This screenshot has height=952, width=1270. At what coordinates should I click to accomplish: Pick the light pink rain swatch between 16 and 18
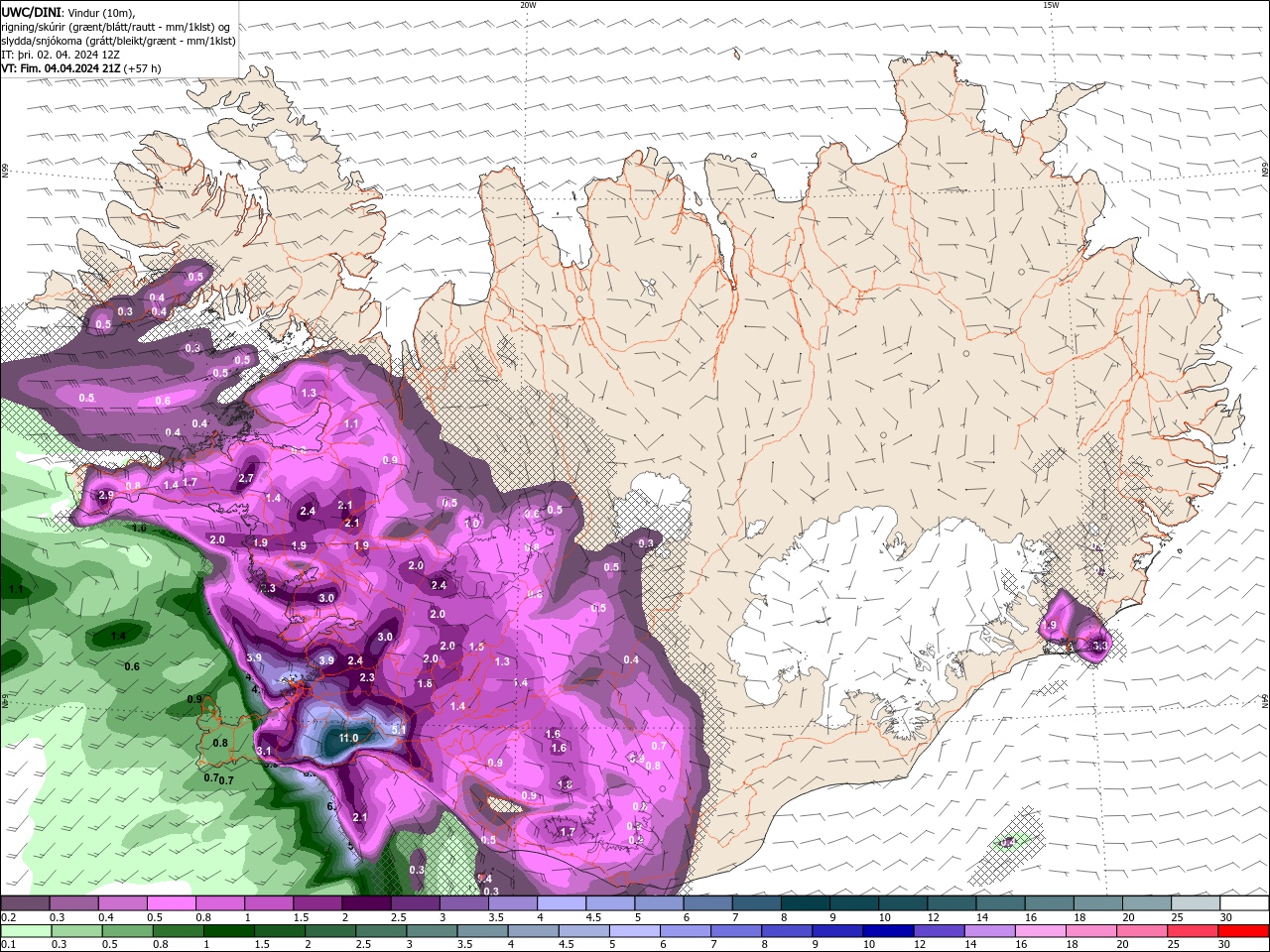pos(1038,931)
